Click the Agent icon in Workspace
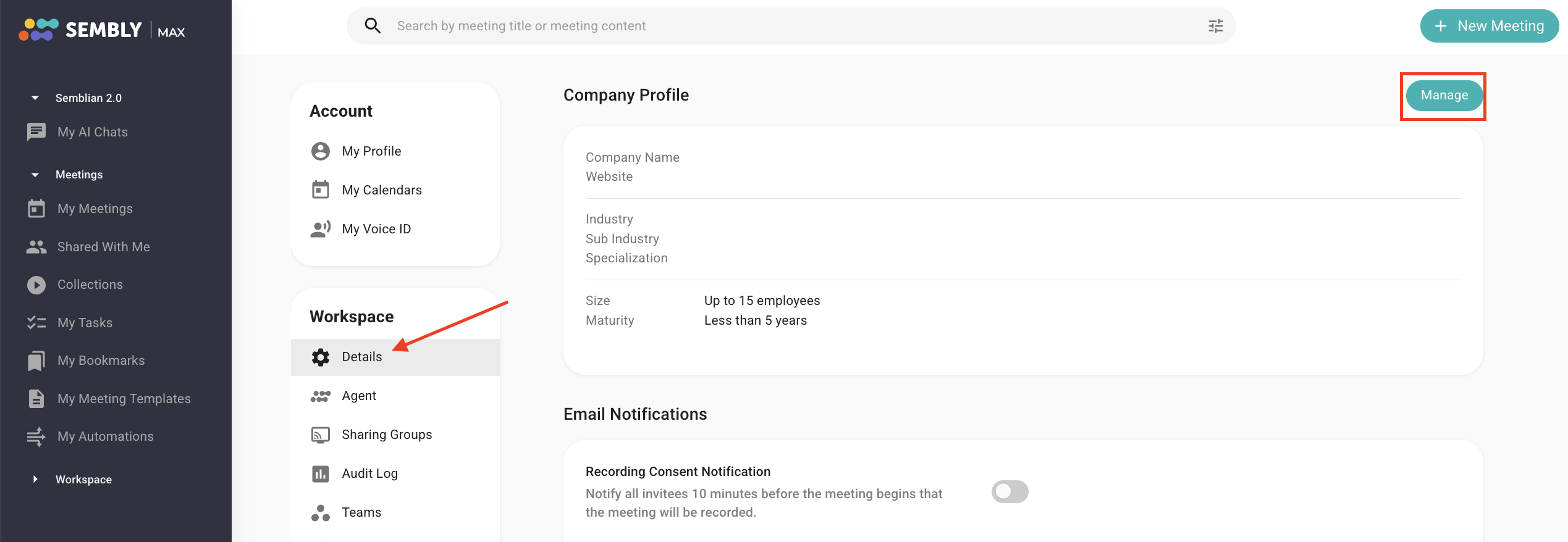This screenshot has height=542, width=1568. coord(321,396)
